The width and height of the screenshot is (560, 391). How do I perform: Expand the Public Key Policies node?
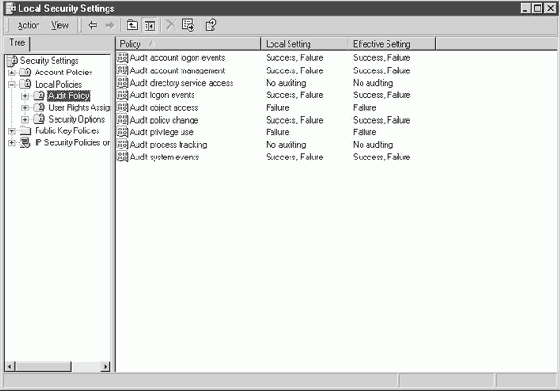pyautogui.click(x=12, y=131)
